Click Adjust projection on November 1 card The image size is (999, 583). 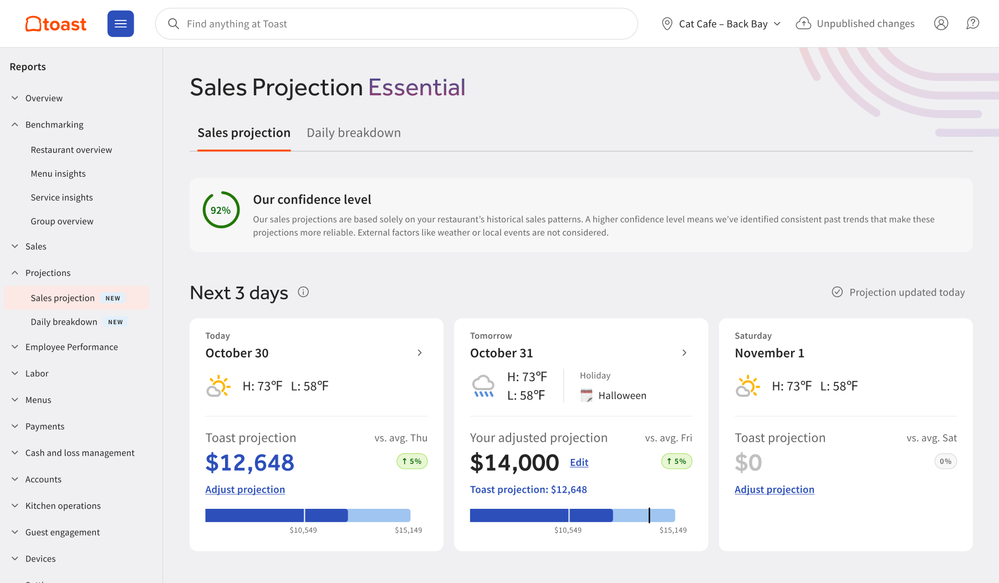click(774, 489)
